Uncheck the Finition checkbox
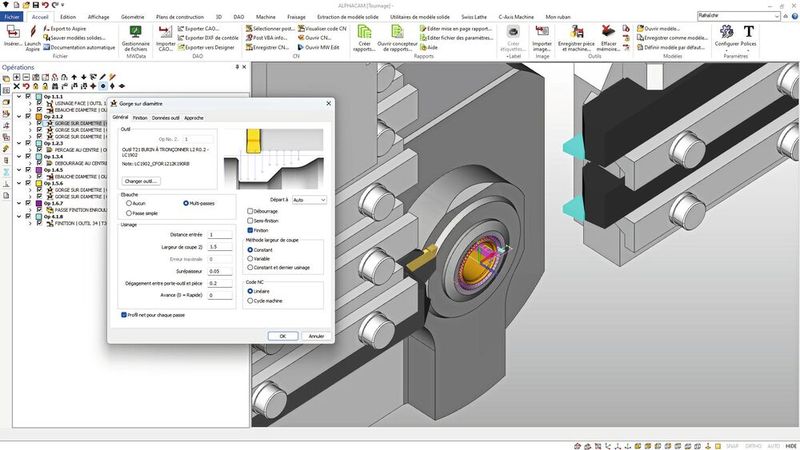Screen dimensions: 800x450 250,230
